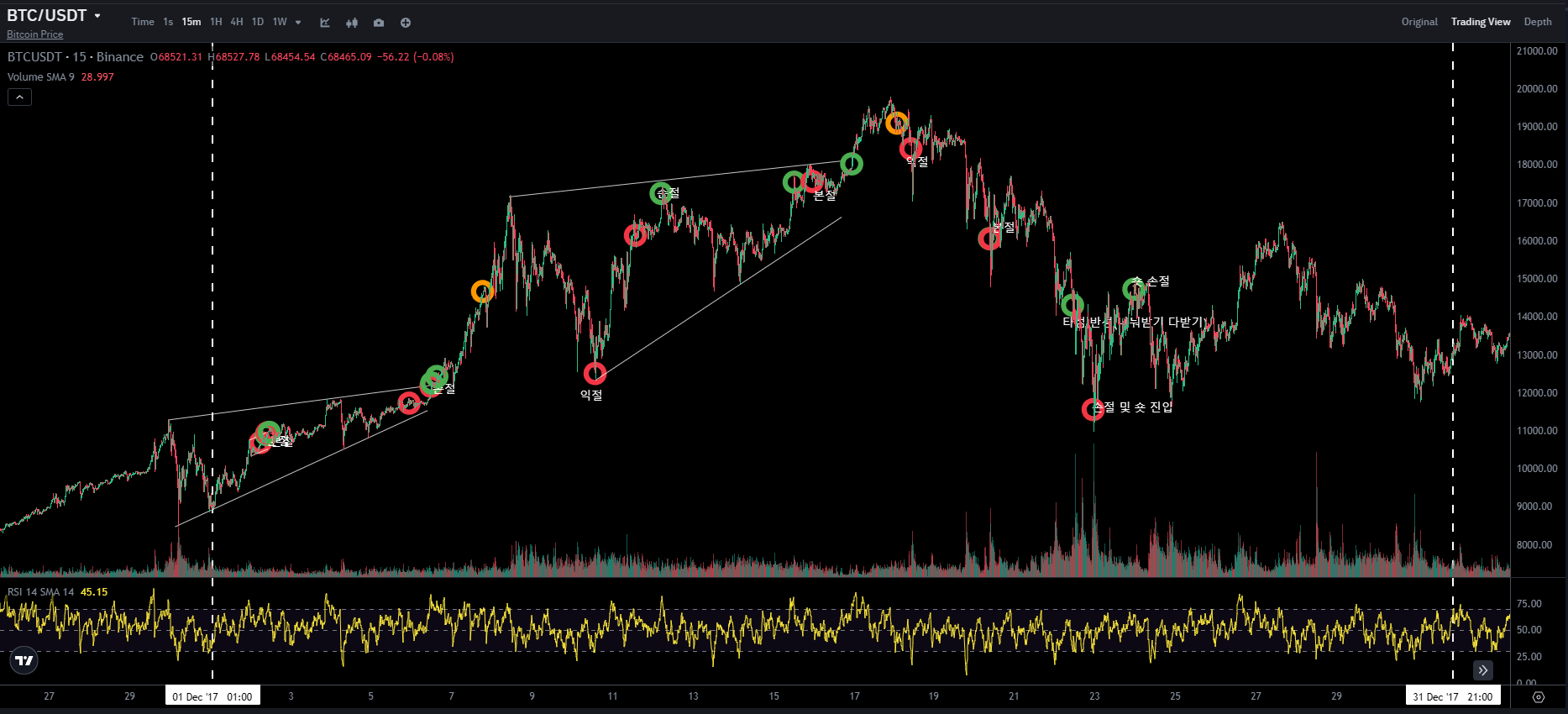The height and width of the screenshot is (714, 1568).
Task: Click the TradingView logo badge
Action: [x=24, y=661]
